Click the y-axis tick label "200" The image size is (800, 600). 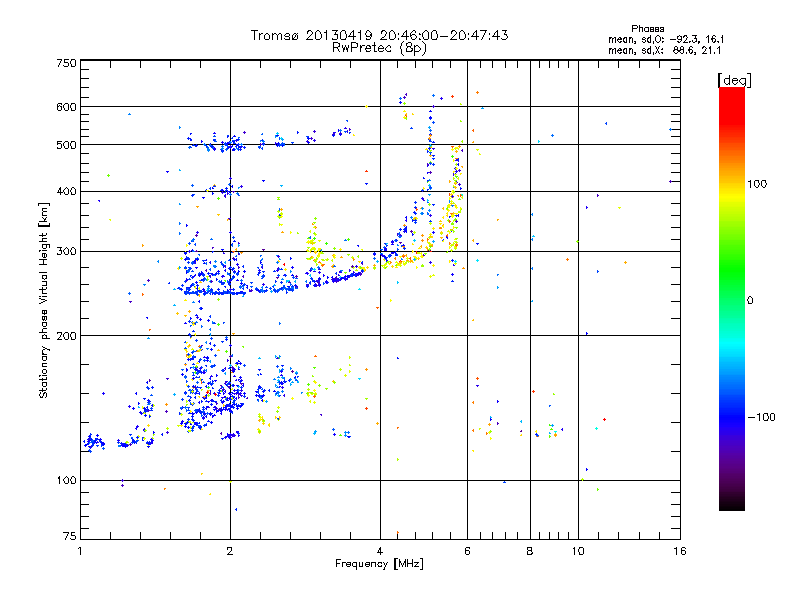tap(66, 336)
